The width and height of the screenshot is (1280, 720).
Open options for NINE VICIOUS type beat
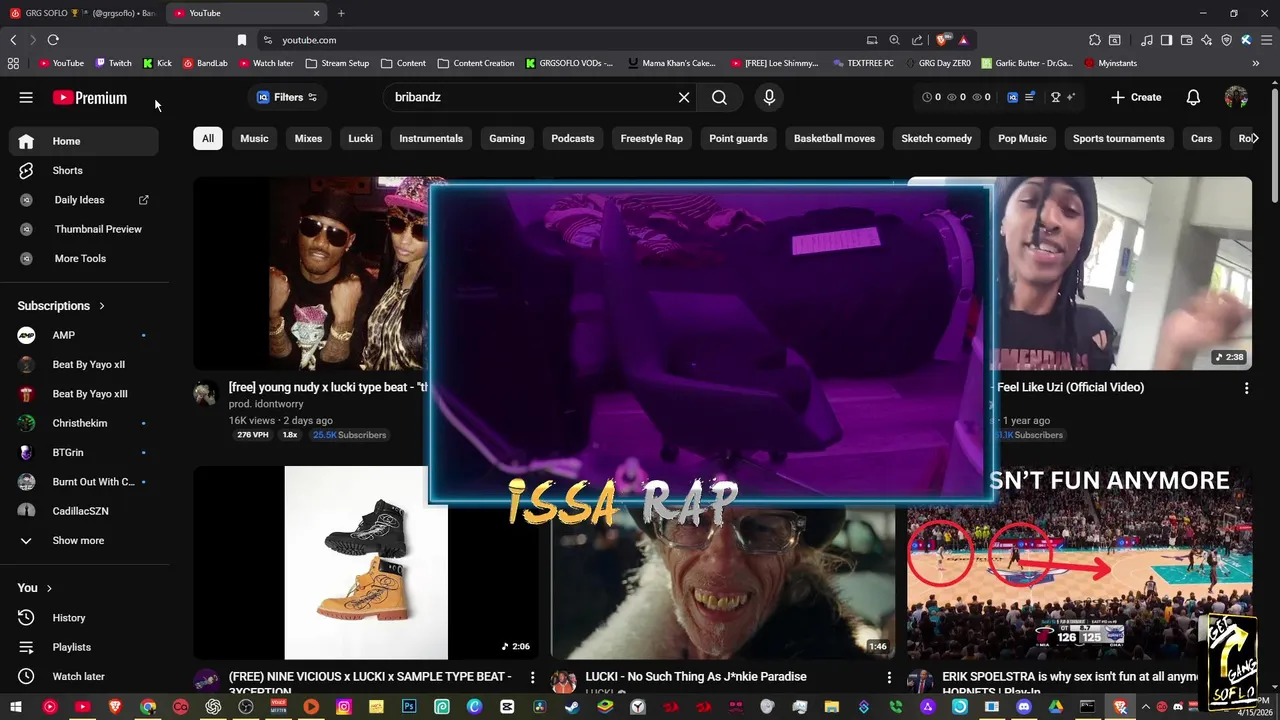(532, 678)
